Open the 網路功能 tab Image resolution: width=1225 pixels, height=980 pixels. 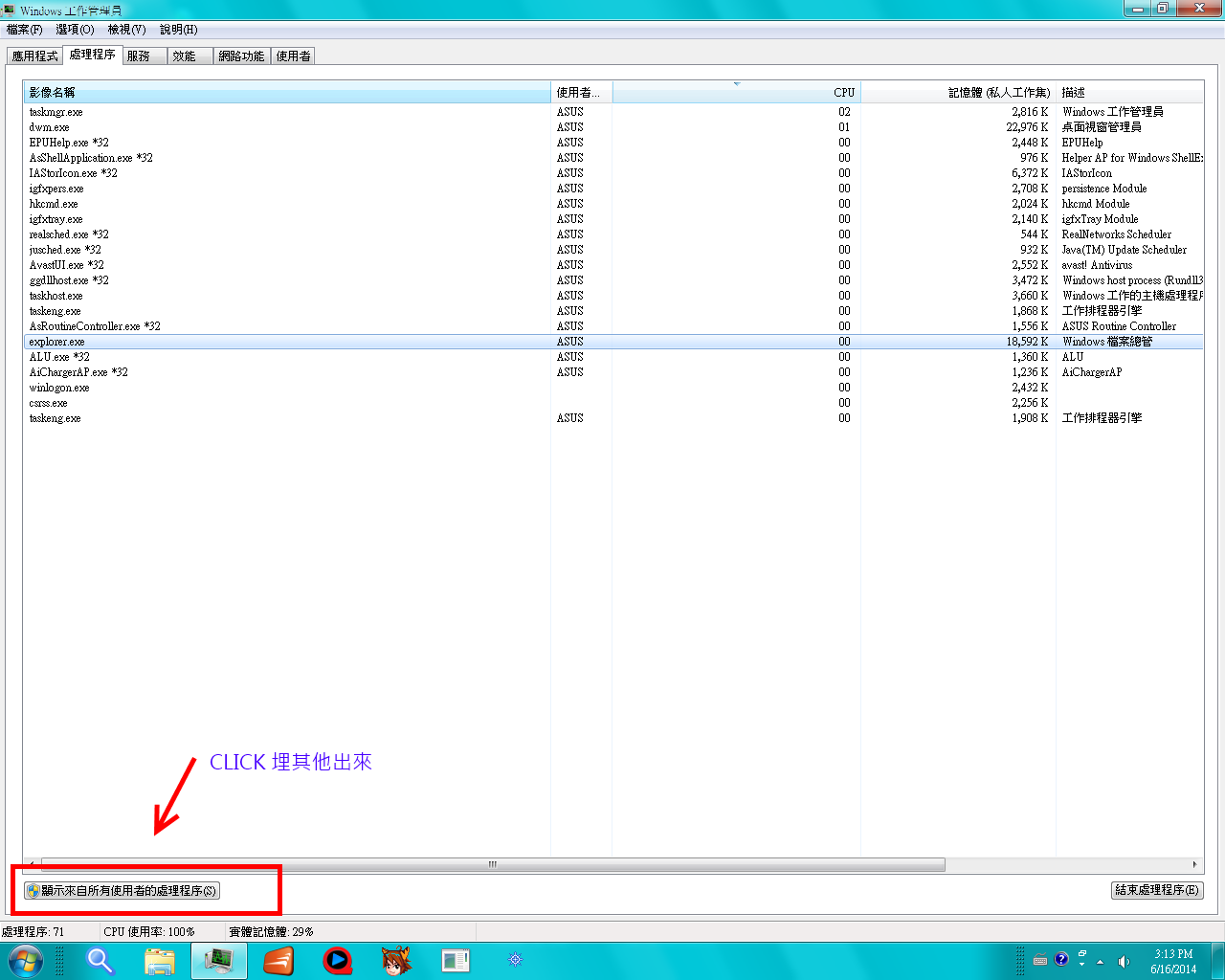click(241, 56)
